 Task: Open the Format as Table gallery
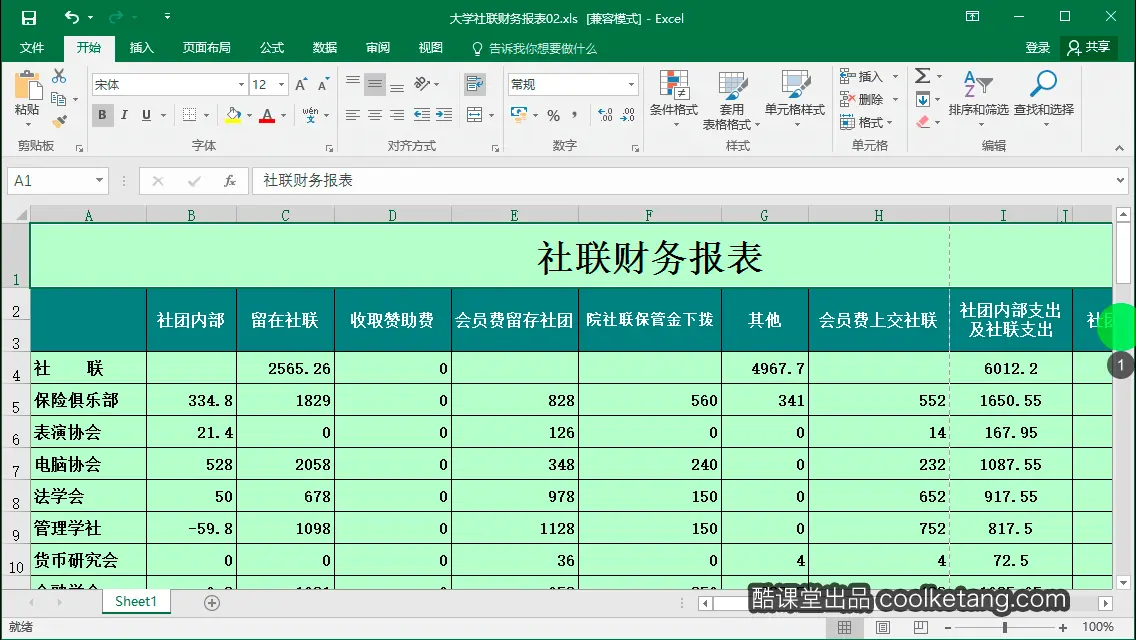click(x=732, y=101)
